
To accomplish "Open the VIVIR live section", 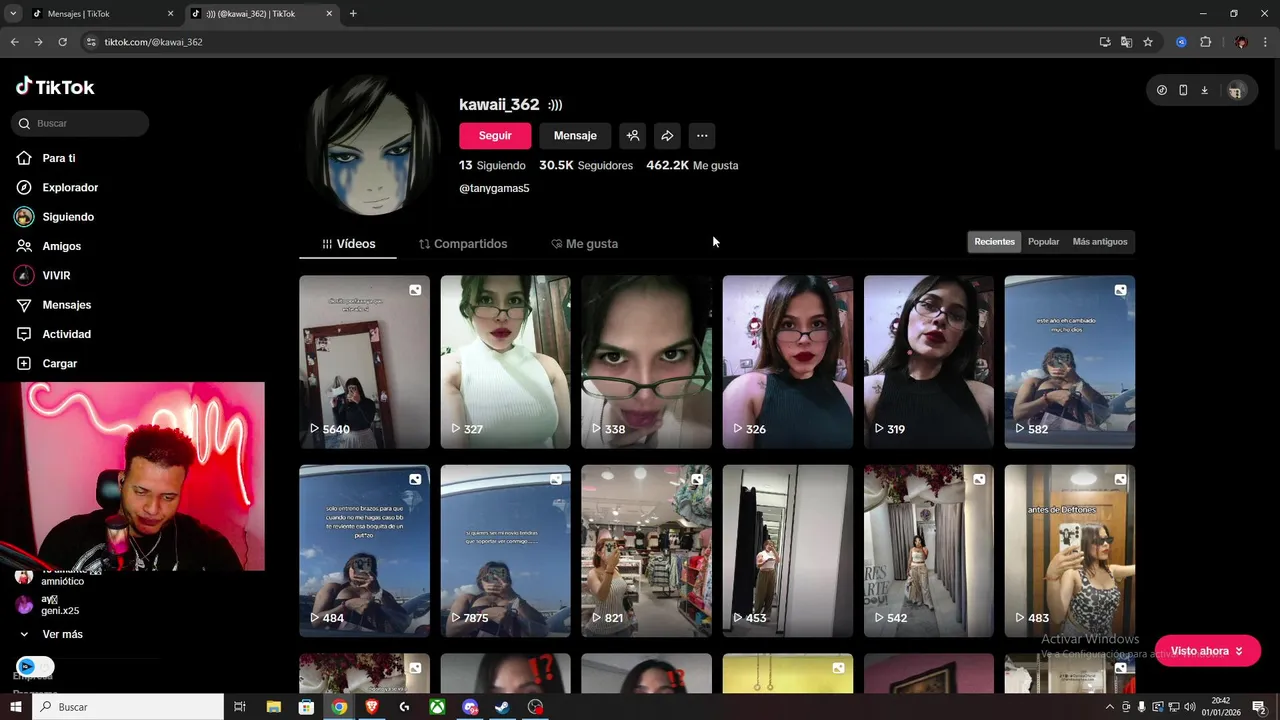I will click(x=56, y=275).
